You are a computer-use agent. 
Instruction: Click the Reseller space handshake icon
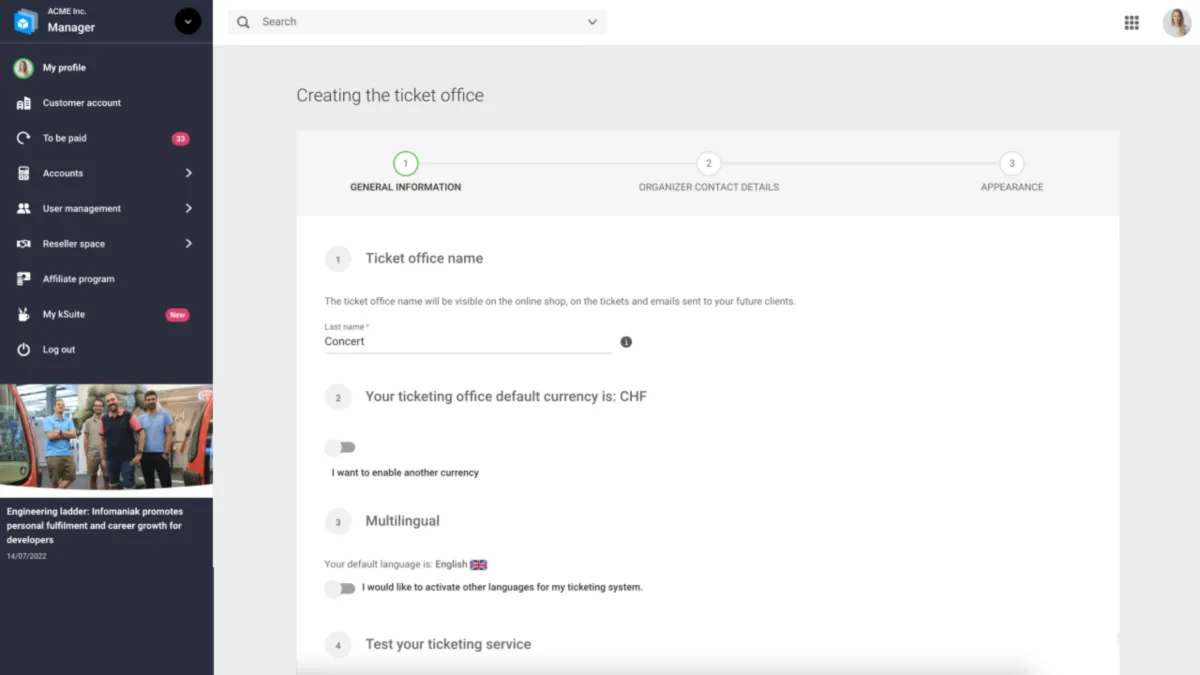pyautogui.click(x=24, y=244)
